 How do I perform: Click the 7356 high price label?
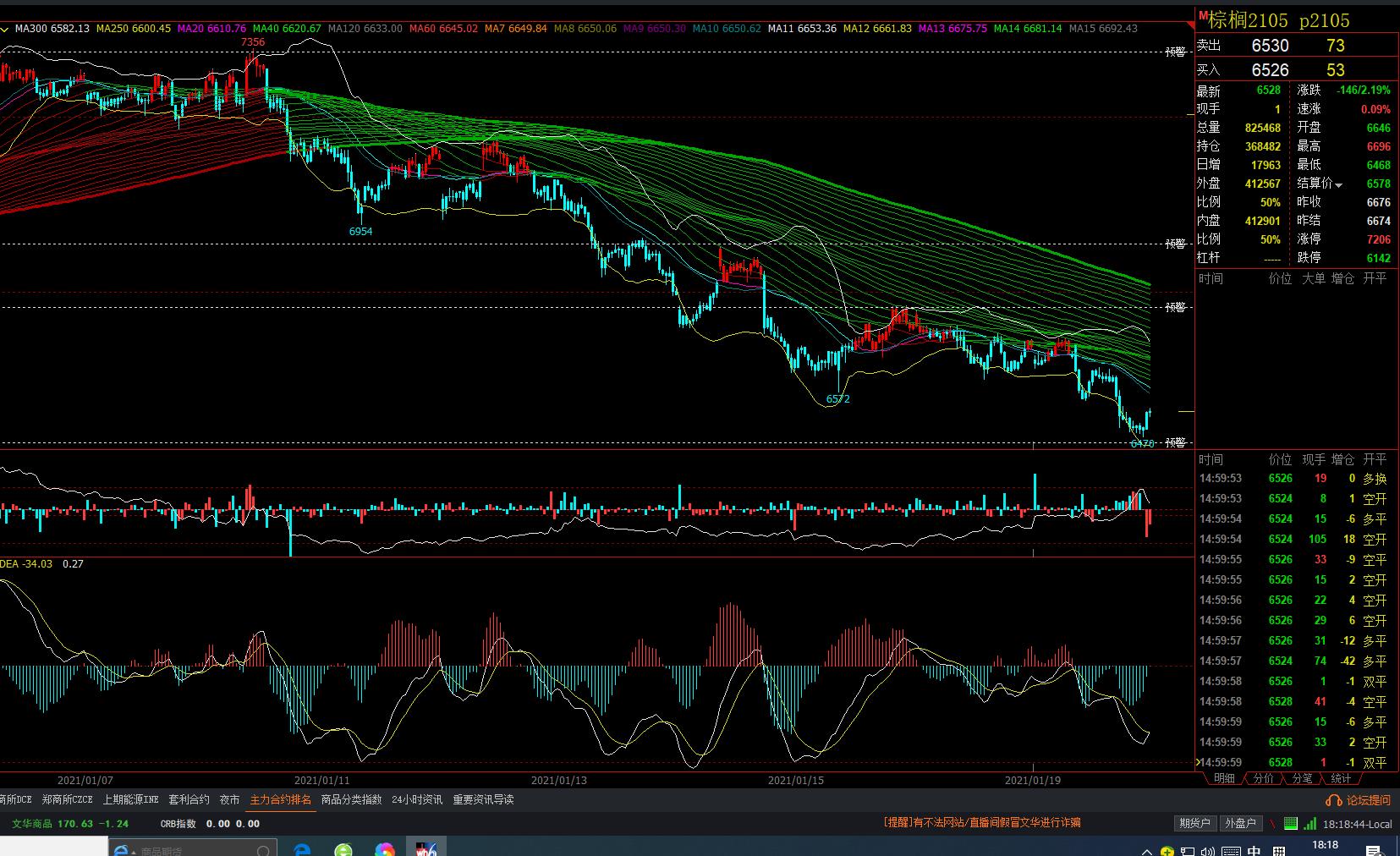point(253,42)
